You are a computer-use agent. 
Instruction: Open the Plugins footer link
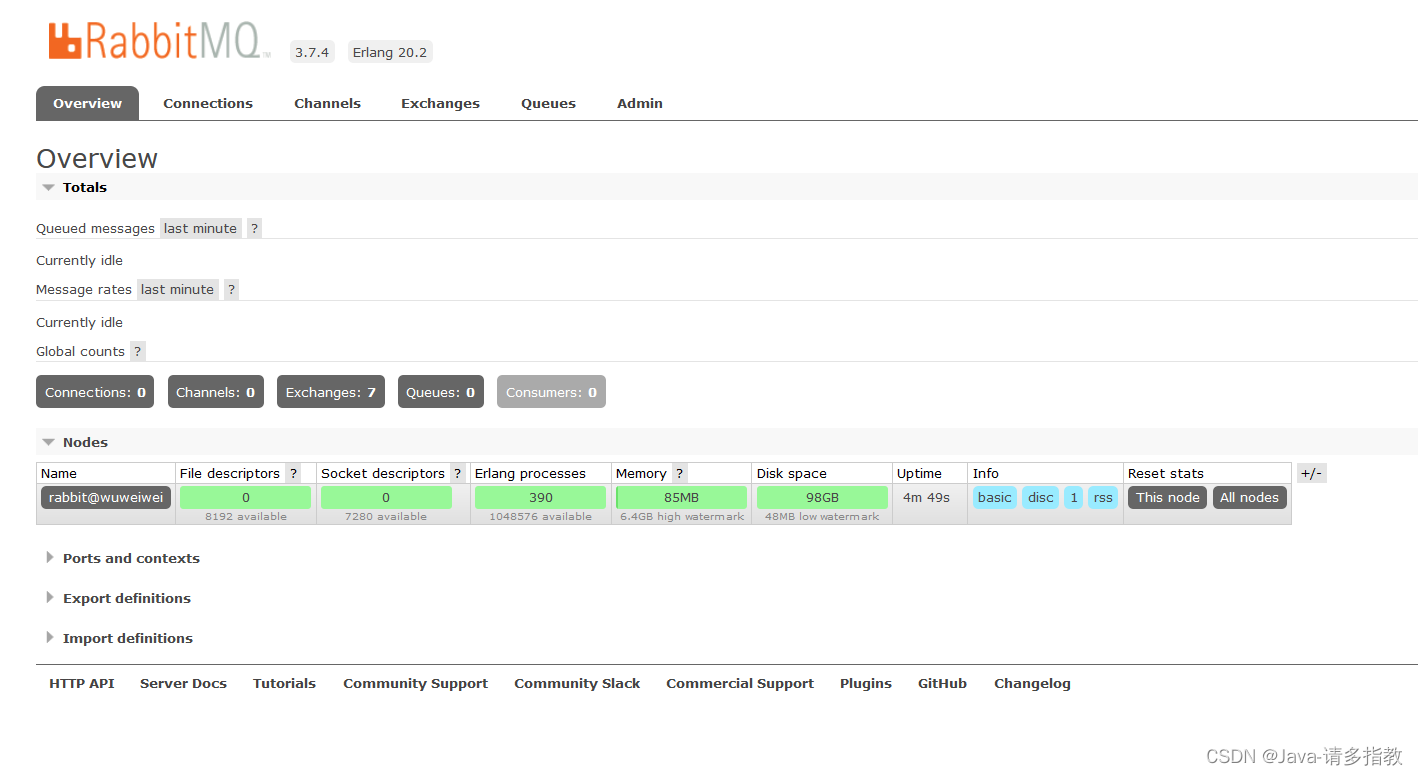point(866,683)
